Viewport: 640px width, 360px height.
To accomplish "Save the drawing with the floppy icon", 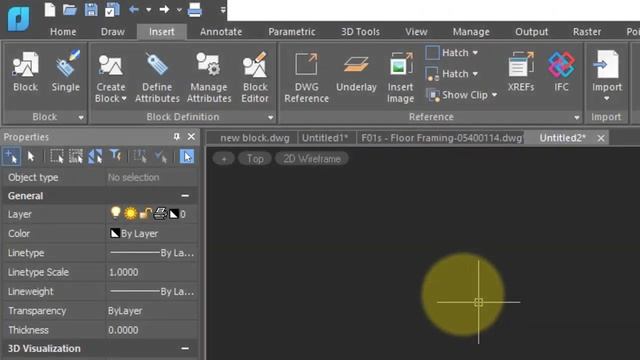I will [x=91, y=9].
